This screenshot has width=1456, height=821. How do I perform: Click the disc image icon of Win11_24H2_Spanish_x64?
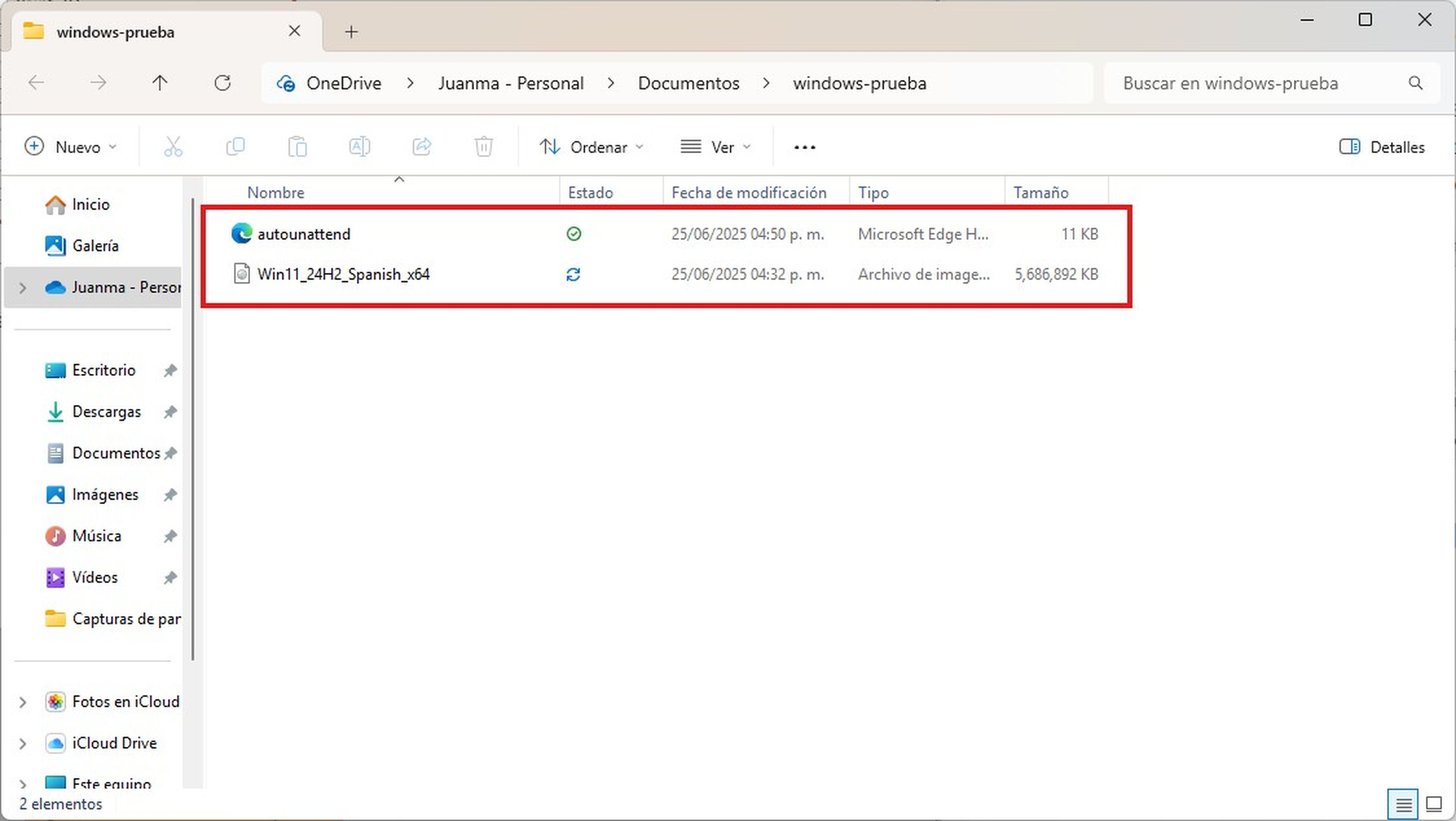(x=242, y=274)
